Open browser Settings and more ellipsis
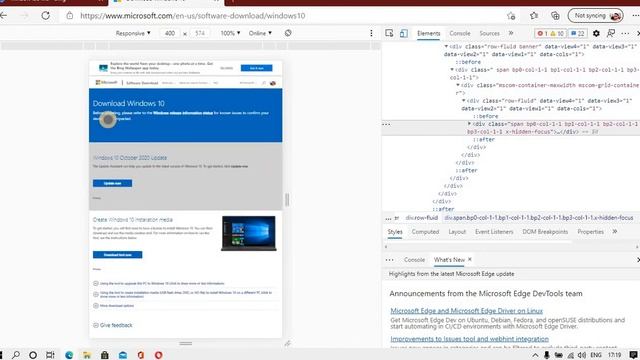This screenshot has width=640, height=360. tap(636, 16)
